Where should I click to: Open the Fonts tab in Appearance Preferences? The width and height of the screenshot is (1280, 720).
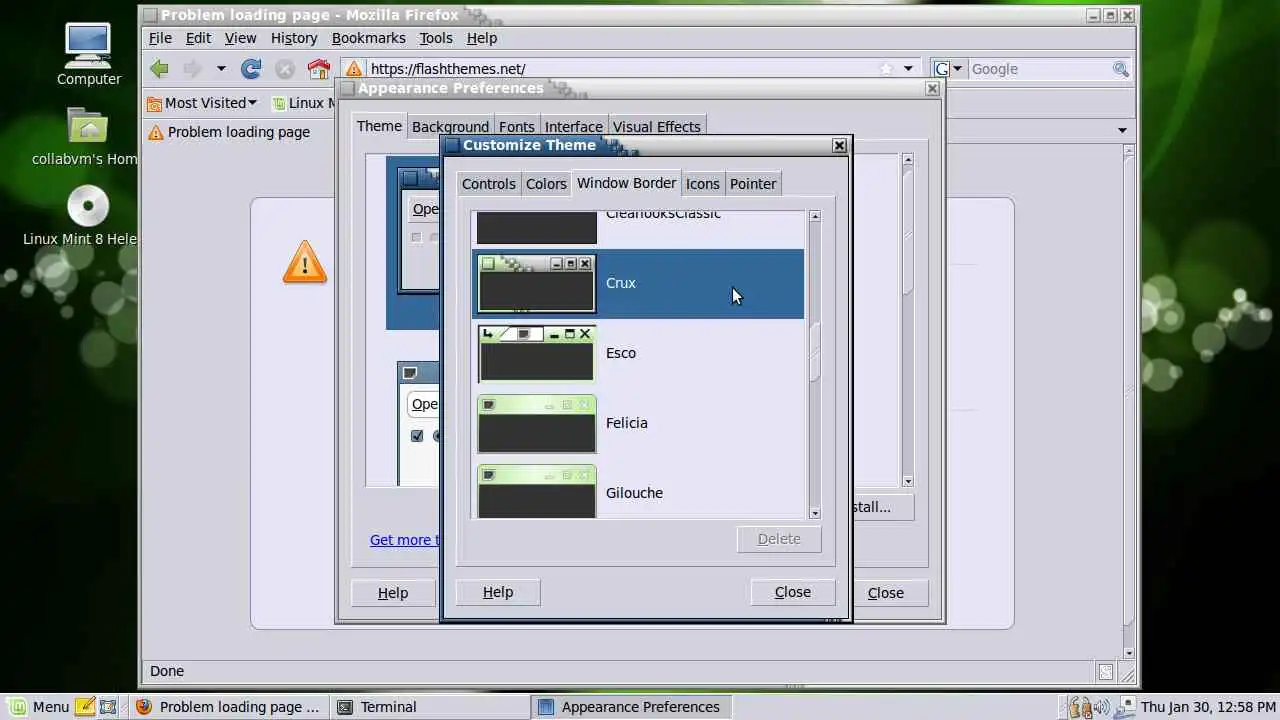pyautogui.click(x=516, y=127)
